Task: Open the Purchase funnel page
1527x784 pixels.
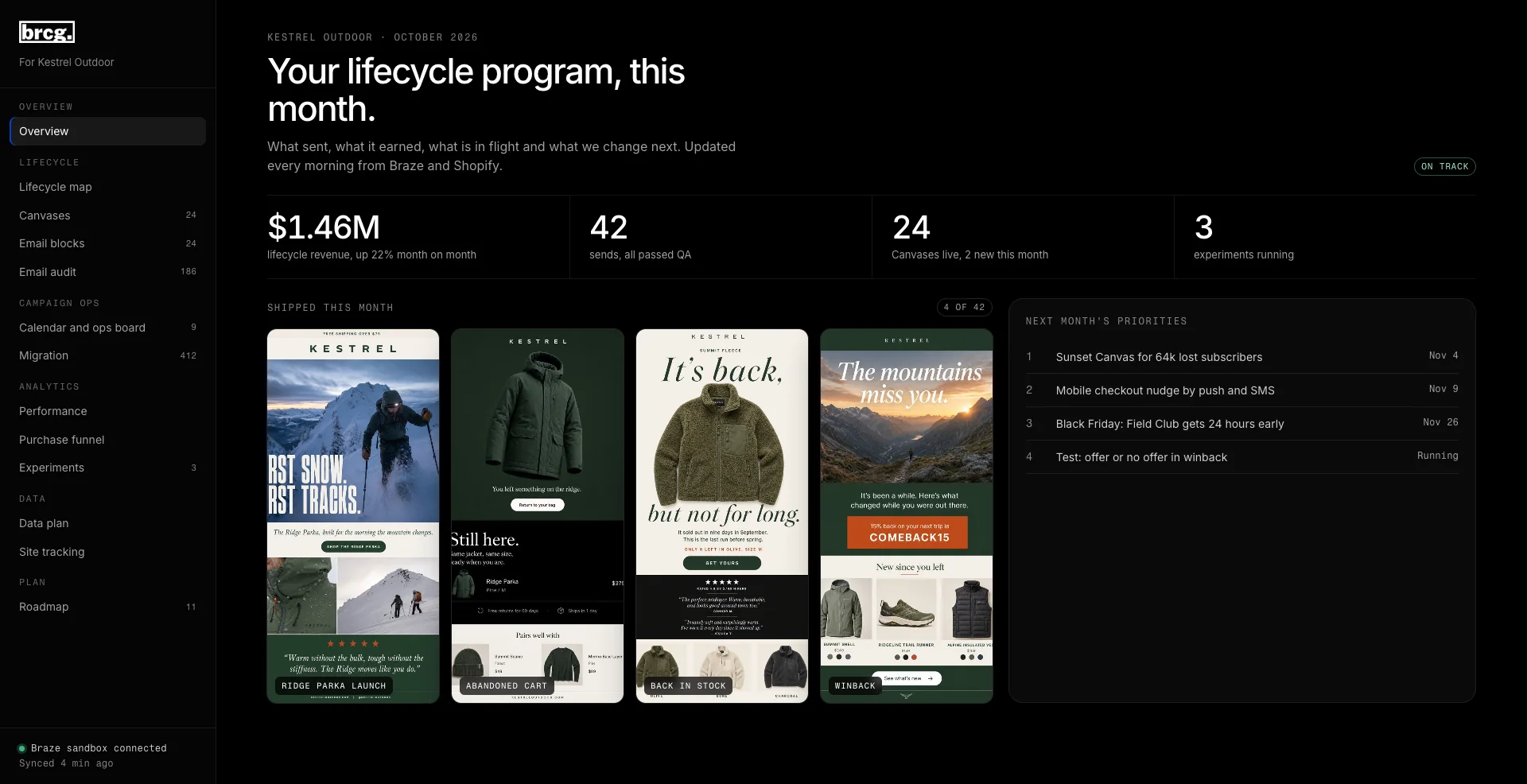Action: [107, 440]
